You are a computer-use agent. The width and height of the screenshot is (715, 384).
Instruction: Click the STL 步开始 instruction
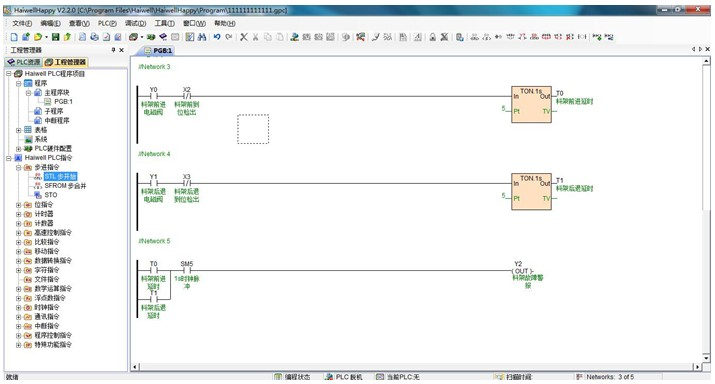[x=60, y=176]
